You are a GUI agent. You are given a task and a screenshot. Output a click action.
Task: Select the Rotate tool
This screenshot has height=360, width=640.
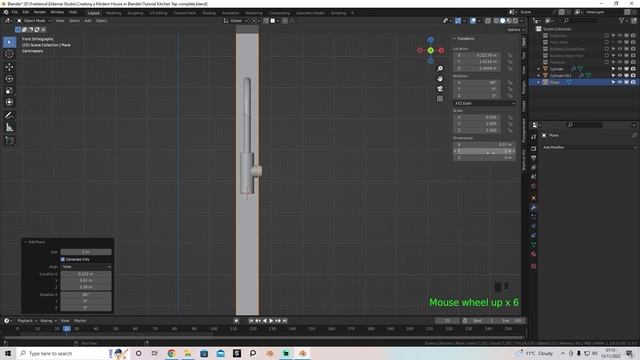click(x=9, y=78)
